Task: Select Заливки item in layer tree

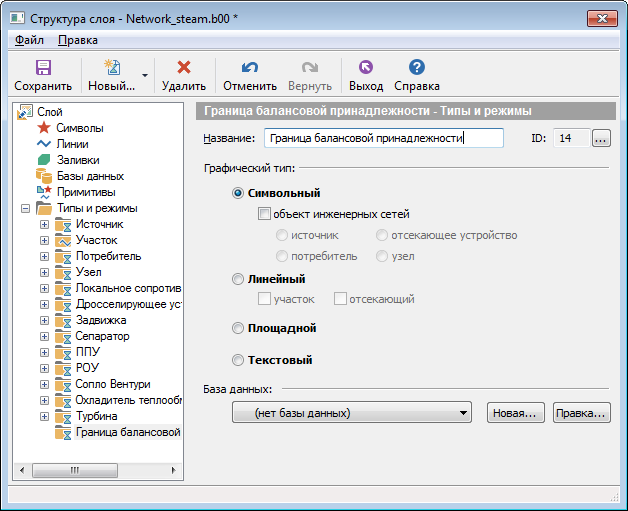Action: [77, 160]
